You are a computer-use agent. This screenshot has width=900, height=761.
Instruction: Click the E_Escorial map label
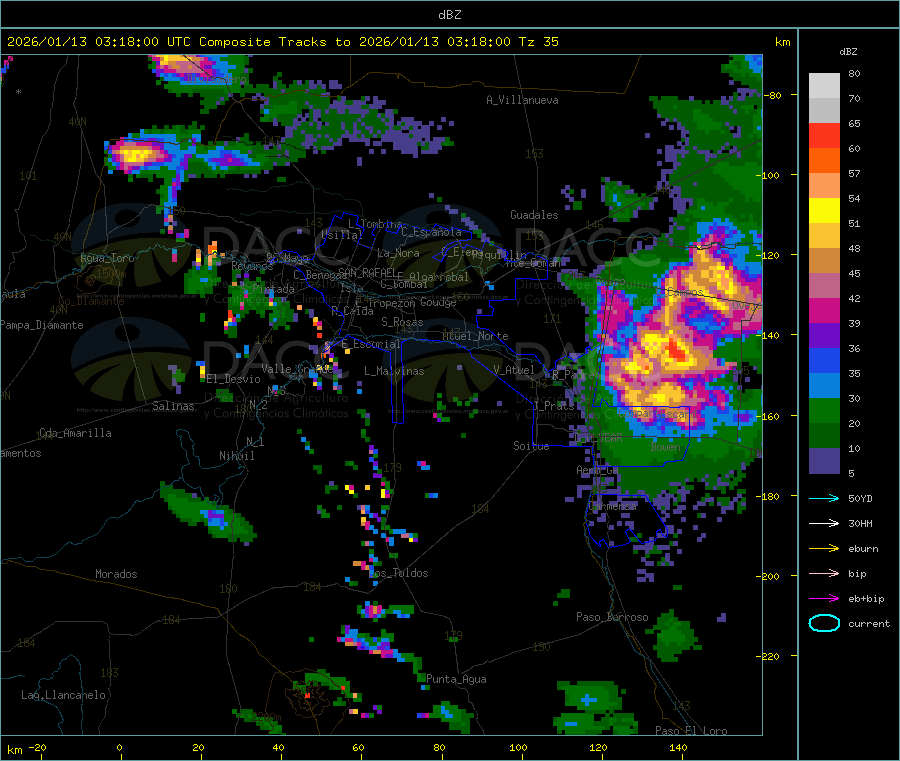pyautogui.click(x=371, y=344)
